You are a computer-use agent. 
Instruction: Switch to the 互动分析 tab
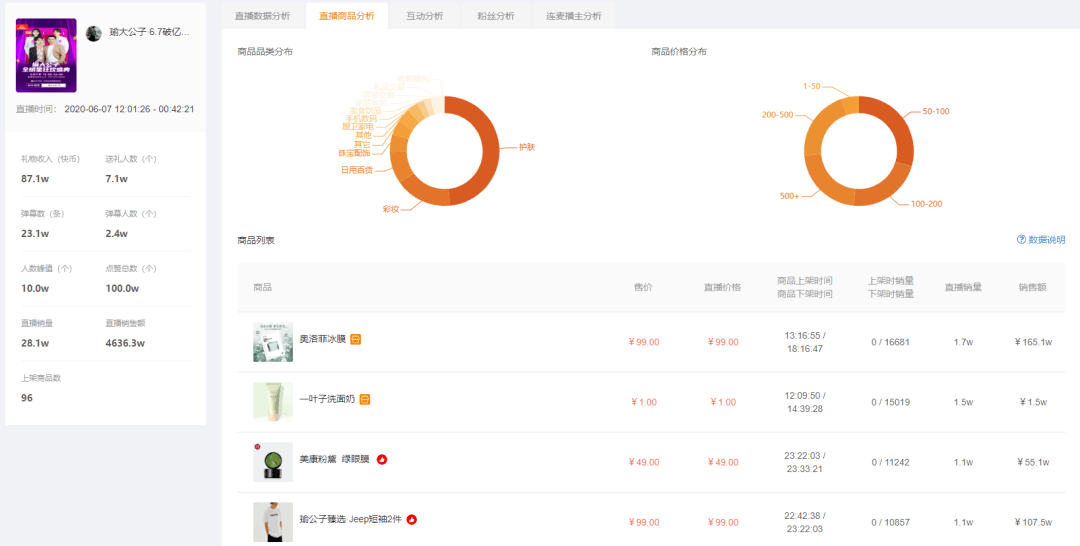pyautogui.click(x=425, y=16)
